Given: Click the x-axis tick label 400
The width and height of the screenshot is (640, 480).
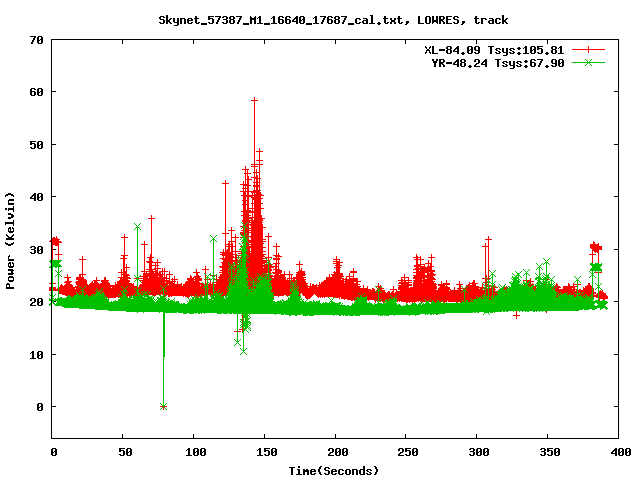Looking at the screenshot, I should click(621, 452).
